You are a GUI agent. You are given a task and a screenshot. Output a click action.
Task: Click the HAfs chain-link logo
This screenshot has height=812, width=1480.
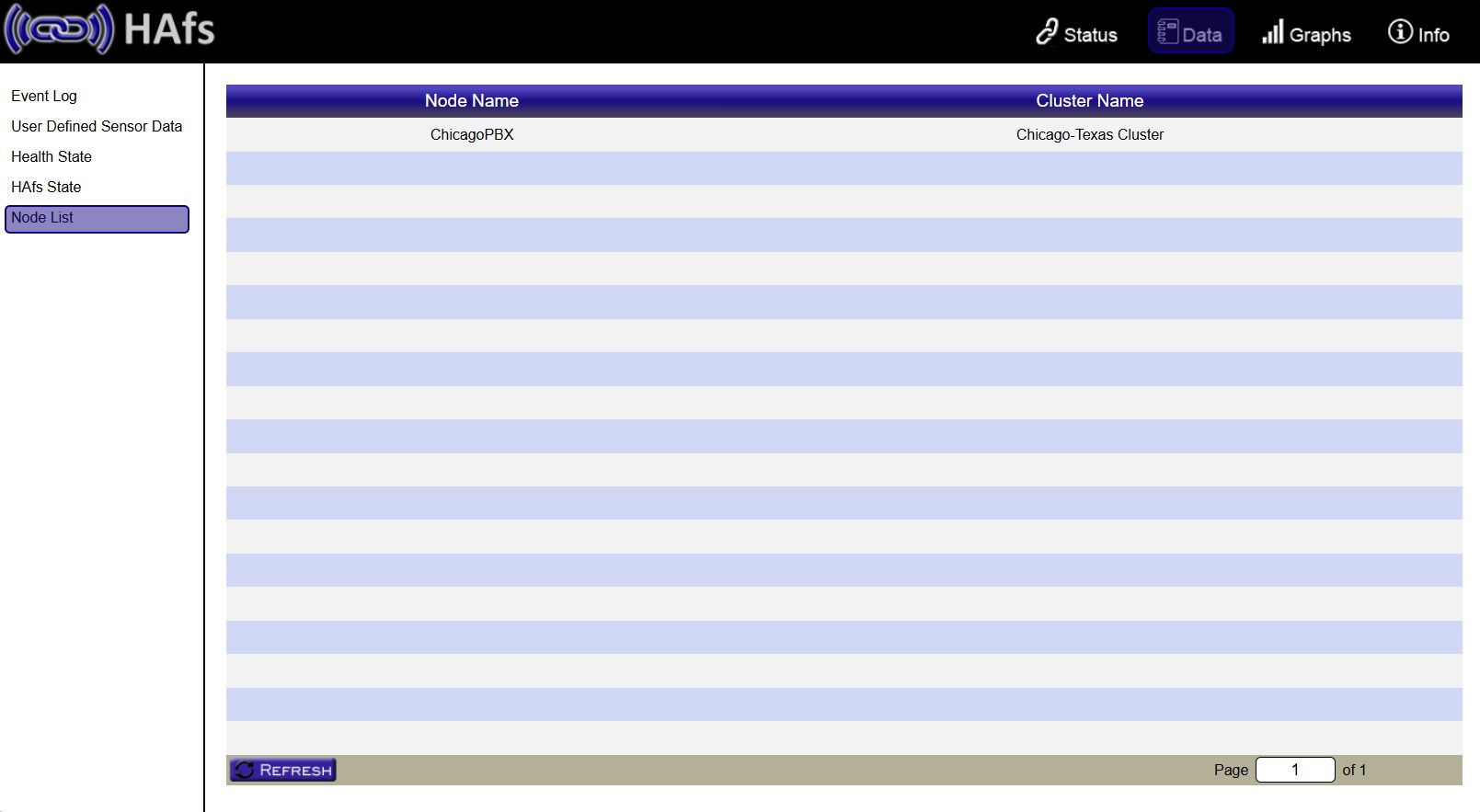click(x=59, y=29)
